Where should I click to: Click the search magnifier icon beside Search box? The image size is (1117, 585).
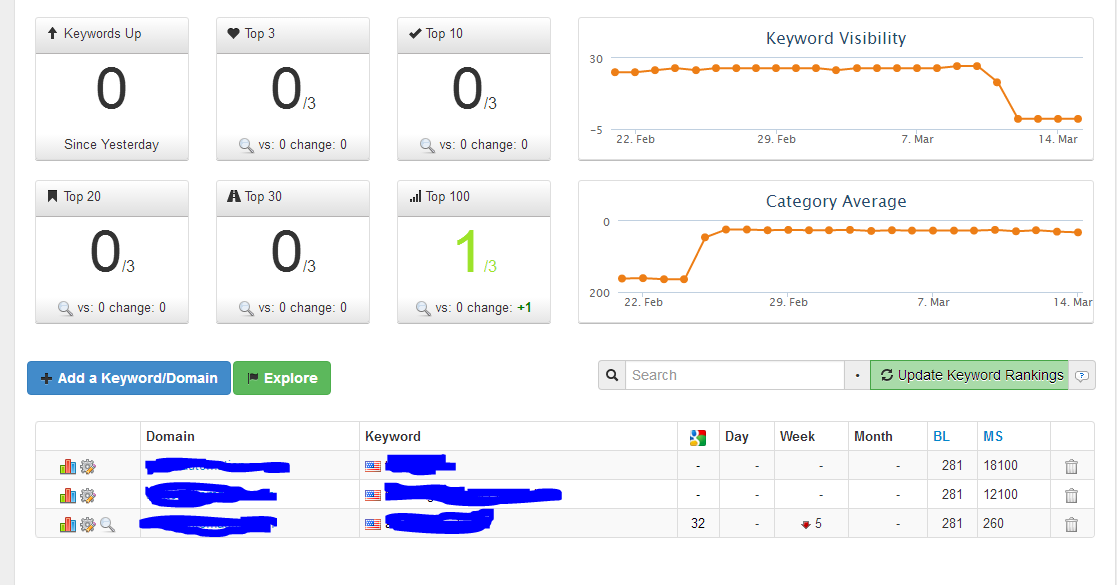click(612, 375)
